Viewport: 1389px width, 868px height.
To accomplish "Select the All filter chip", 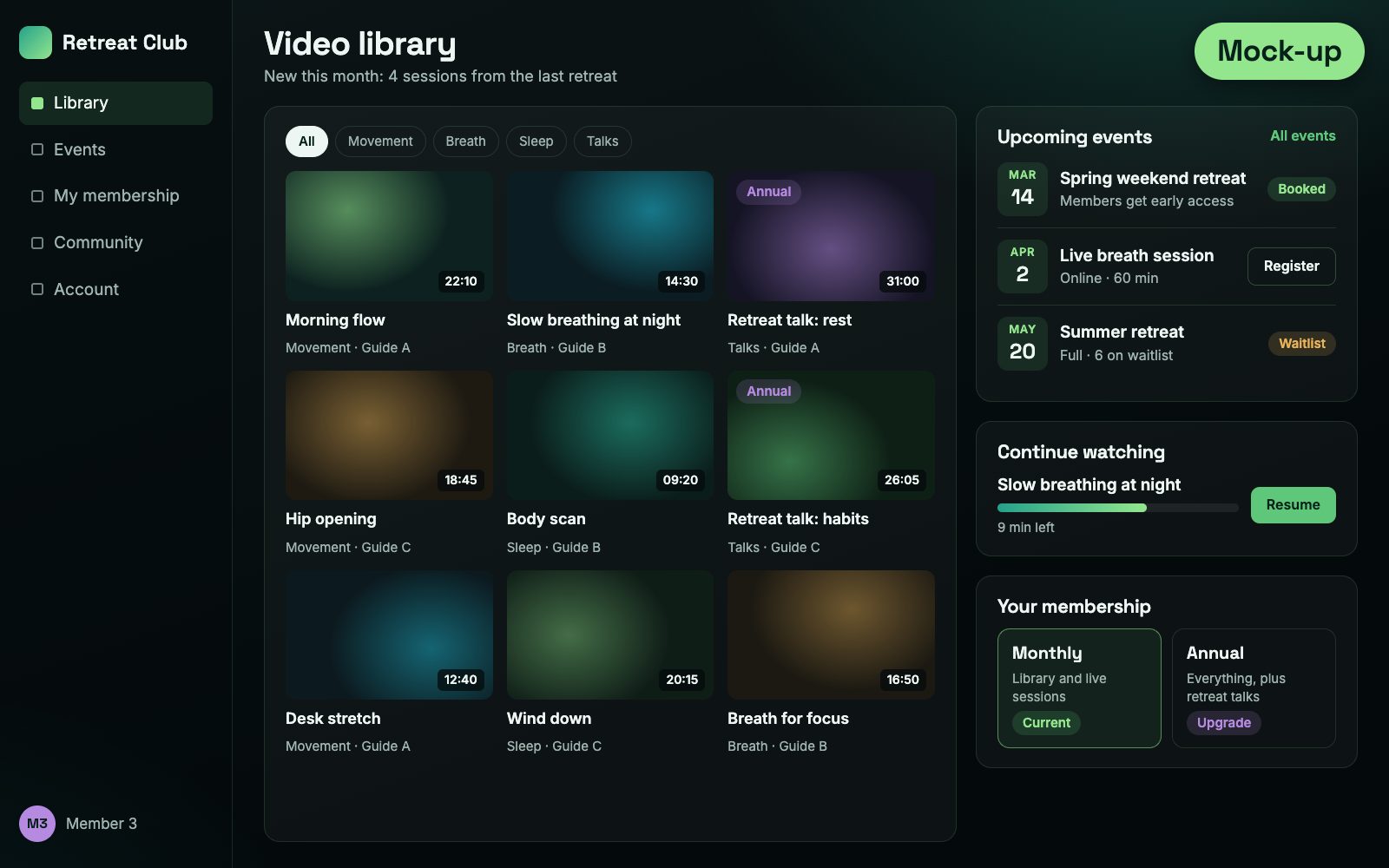I will tap(306, 141).
